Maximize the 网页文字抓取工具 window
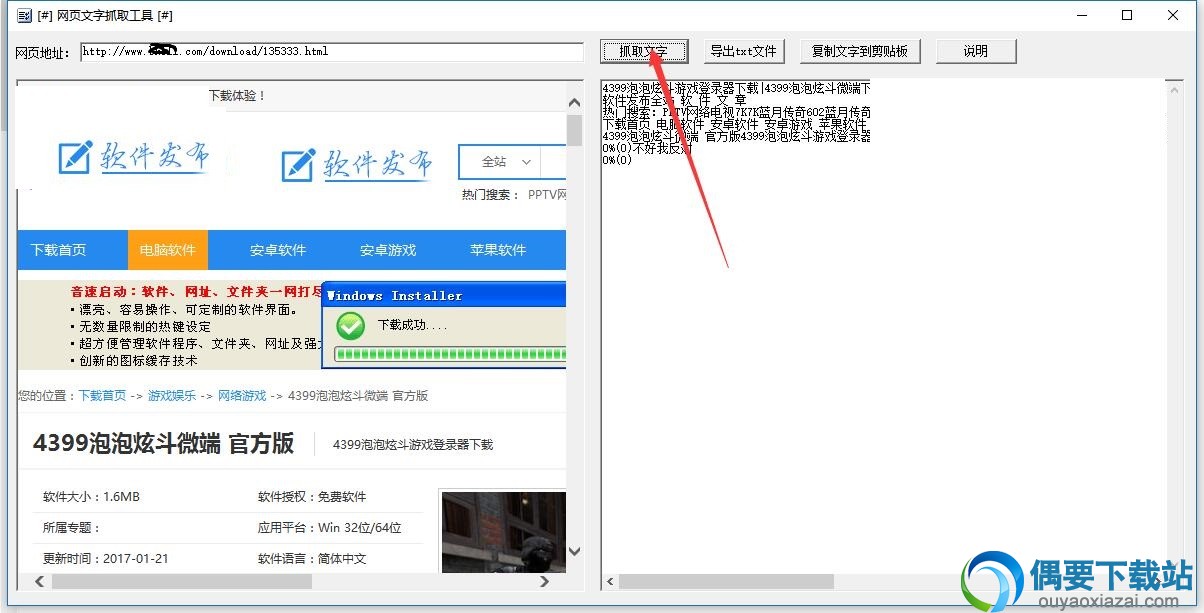 [x=1127, y=15]
